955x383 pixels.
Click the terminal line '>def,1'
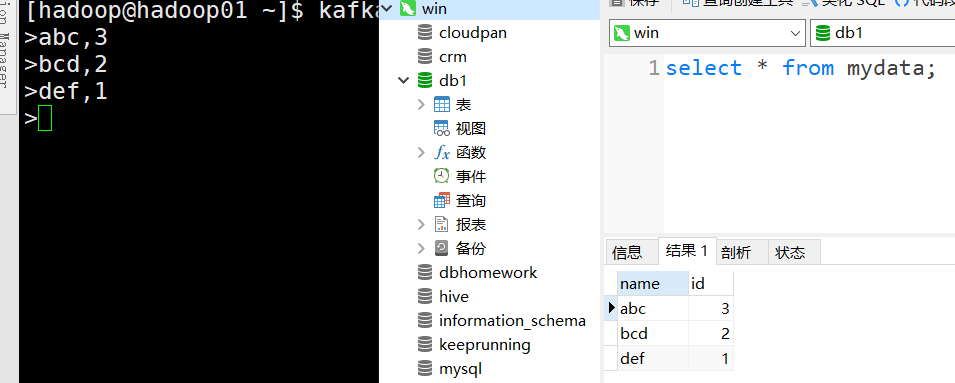tap(66, 91)
